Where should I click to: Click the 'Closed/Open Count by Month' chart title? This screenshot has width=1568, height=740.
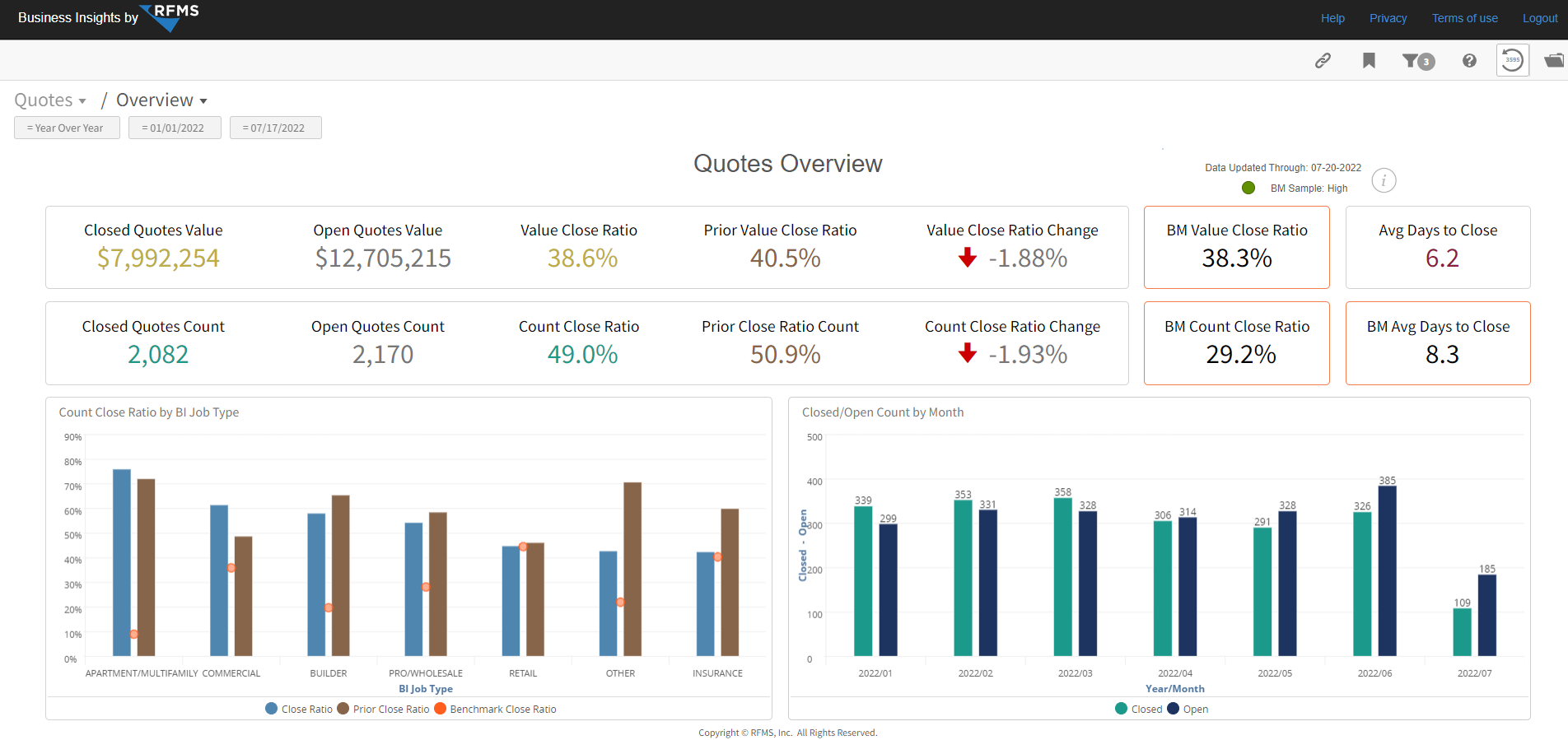883,412
